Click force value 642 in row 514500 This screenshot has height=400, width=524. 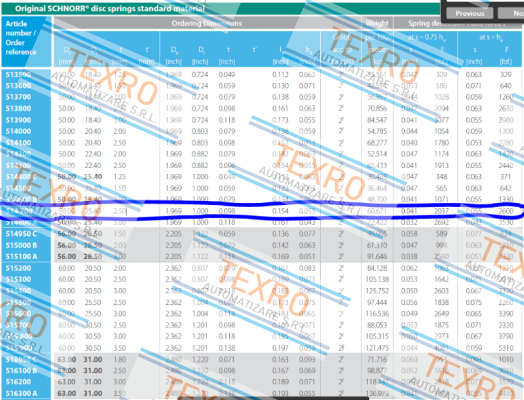(506, 188)
